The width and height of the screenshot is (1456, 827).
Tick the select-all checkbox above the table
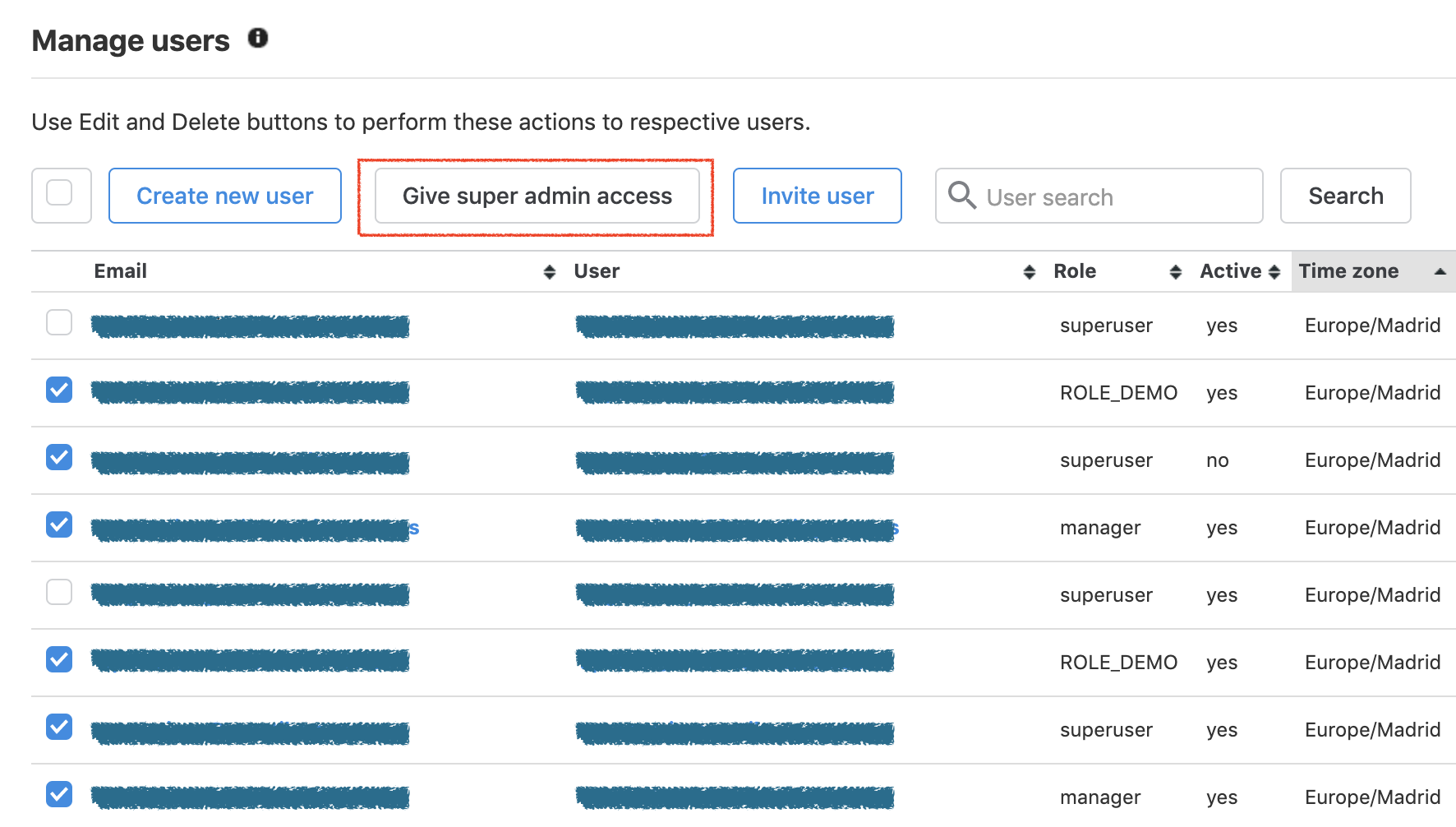(x=59, y=193)
